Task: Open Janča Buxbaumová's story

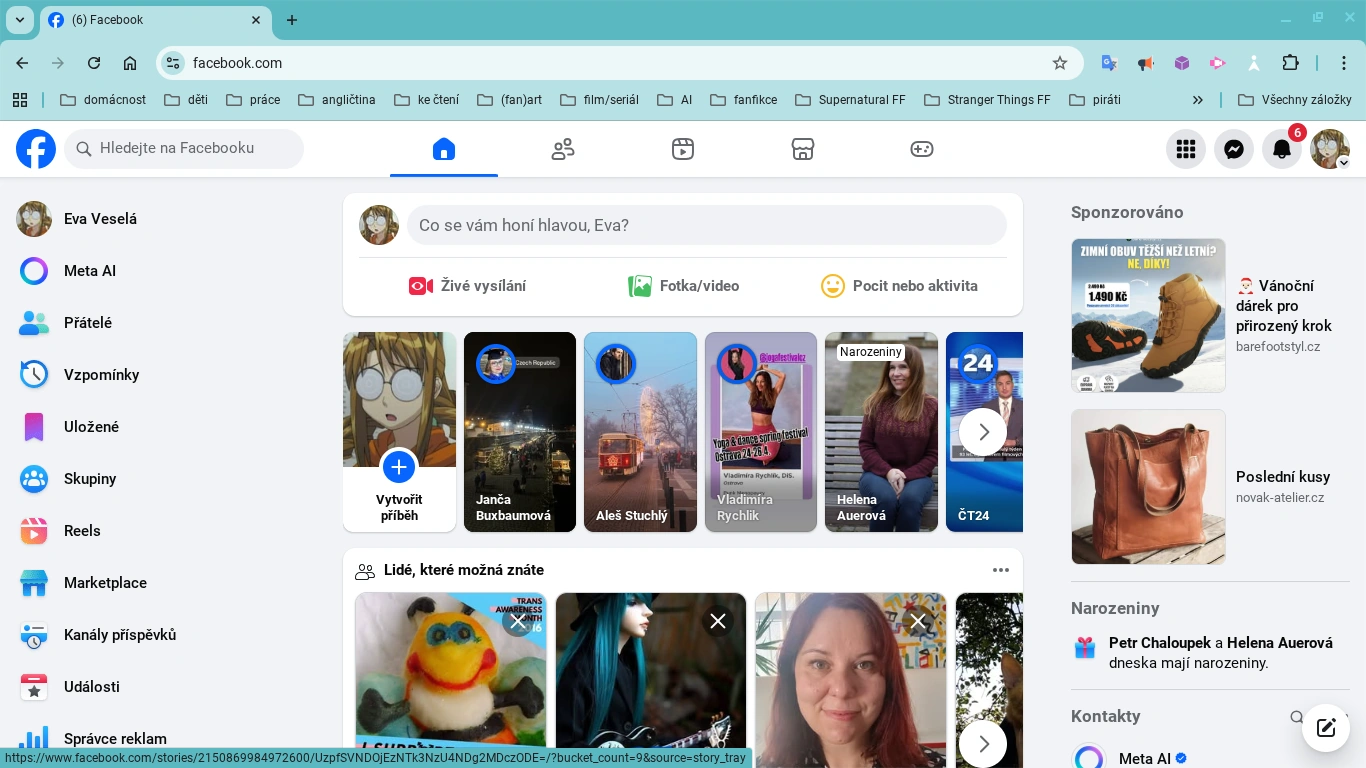Action: click(x=520, y=432)
